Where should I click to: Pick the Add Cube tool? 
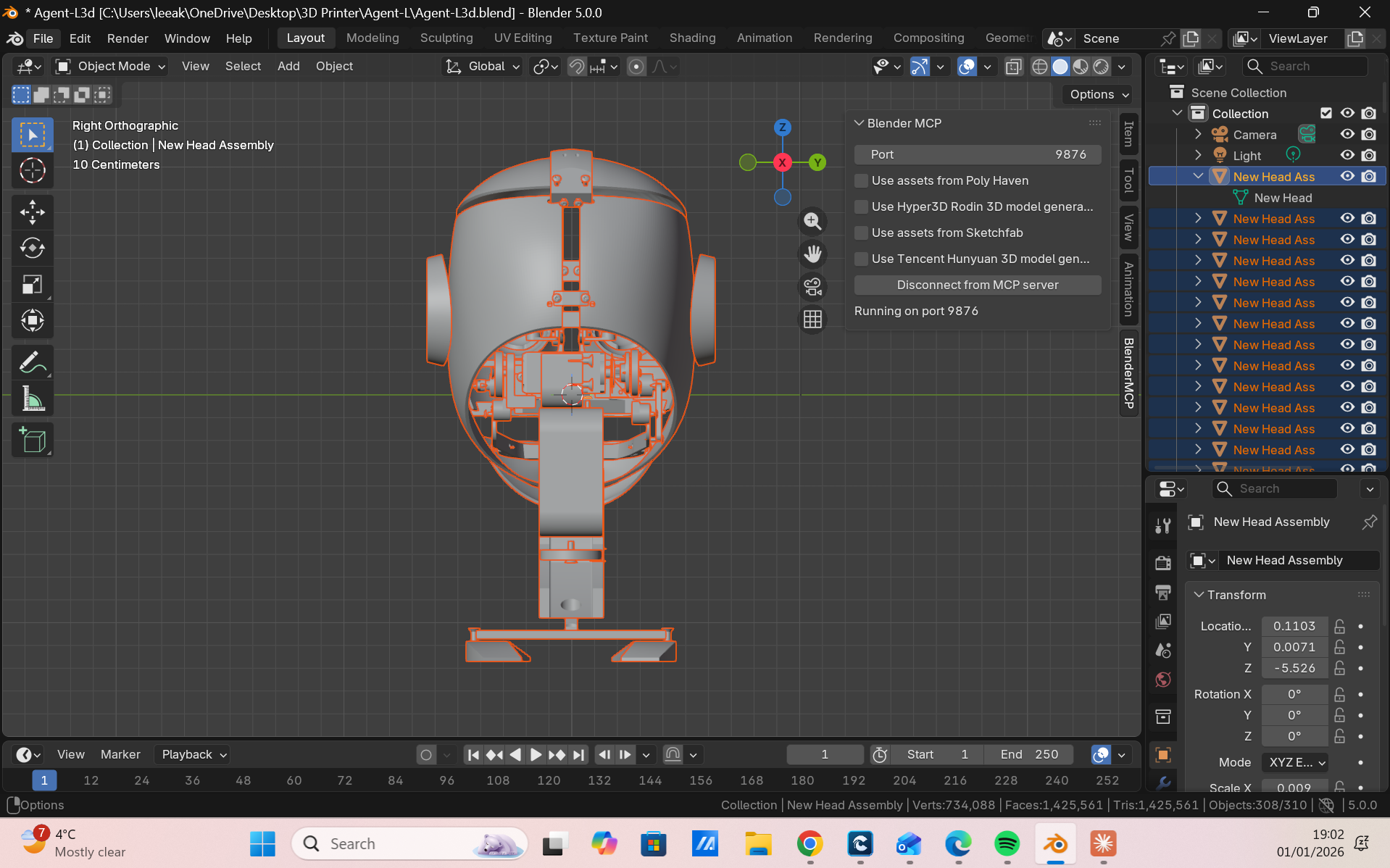(32, 440)
